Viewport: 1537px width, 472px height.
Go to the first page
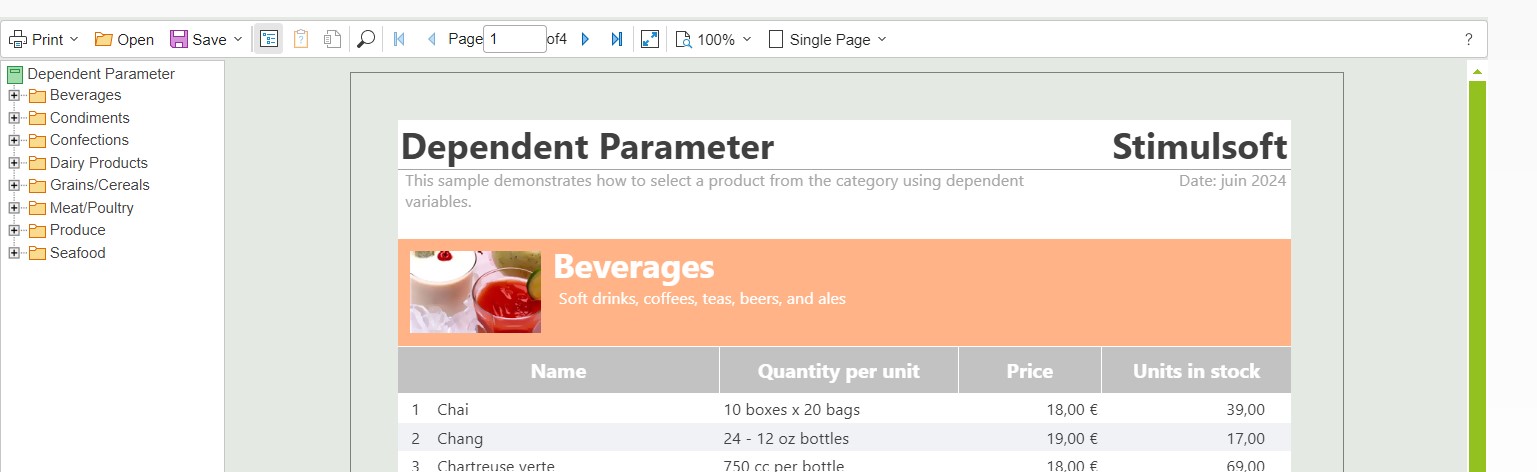[399, 39]
